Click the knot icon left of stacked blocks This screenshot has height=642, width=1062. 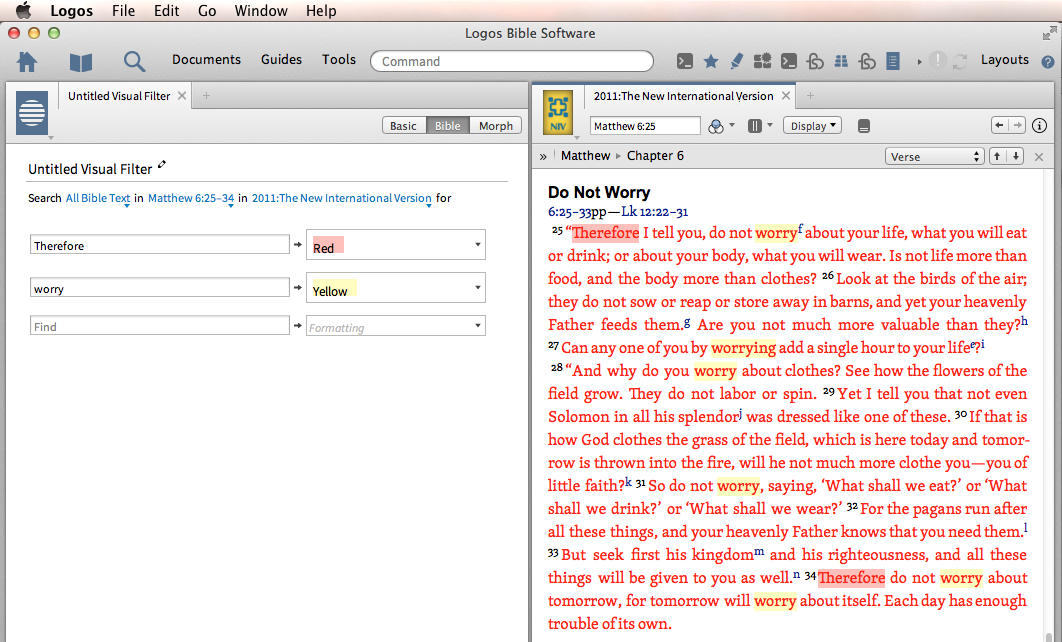click(815, 61)
